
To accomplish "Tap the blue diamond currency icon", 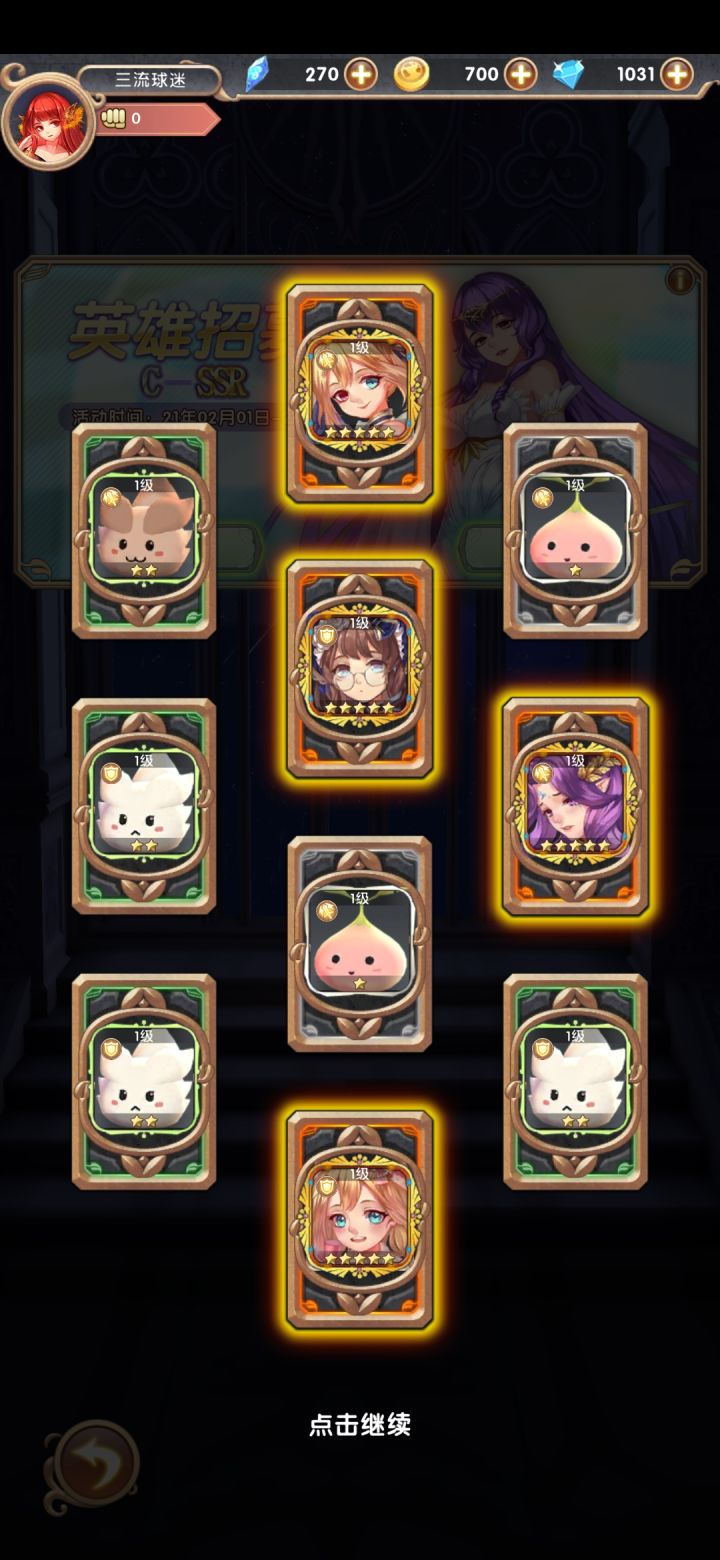I will tap(569, 74).
